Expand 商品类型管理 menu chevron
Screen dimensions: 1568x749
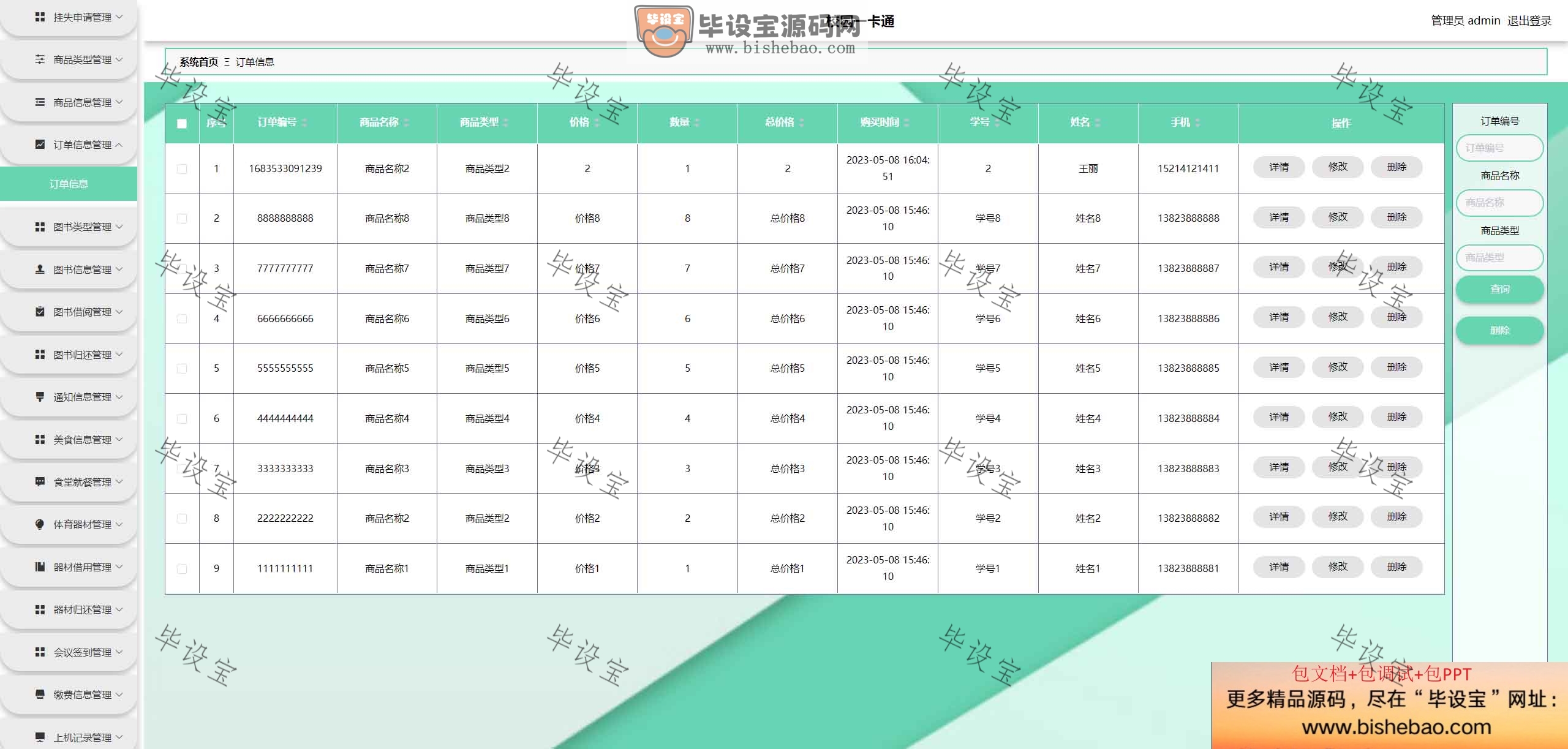tap(119, 59)
